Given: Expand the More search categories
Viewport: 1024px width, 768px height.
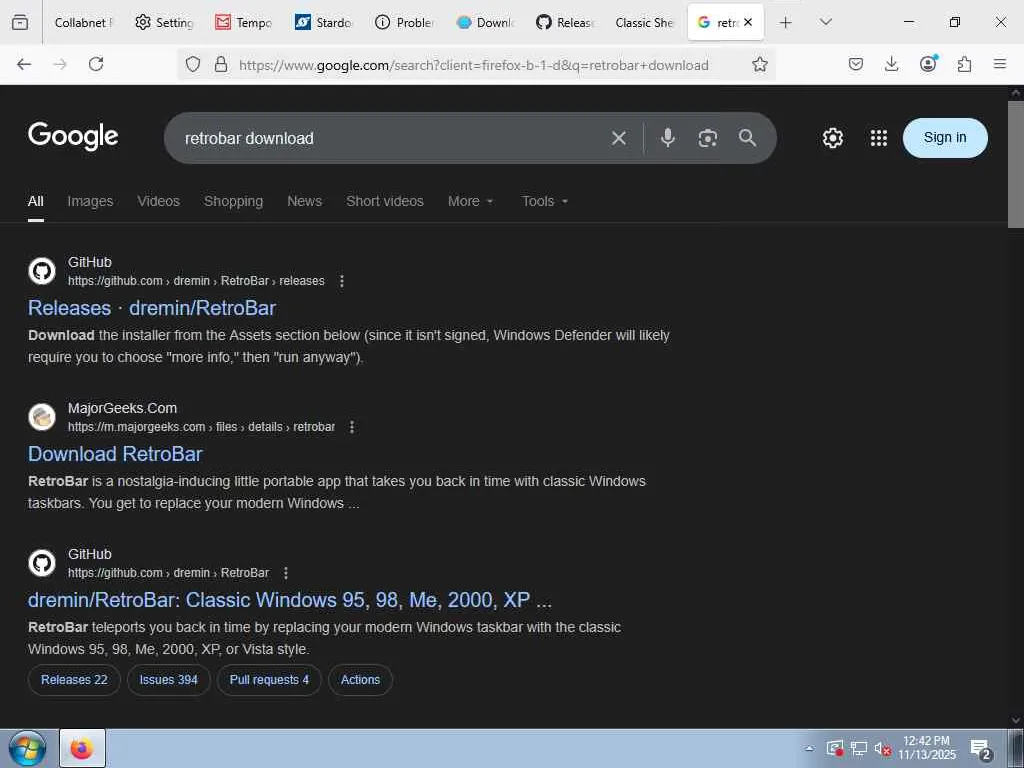Looking at the screenshot, I should click(470, 201).
